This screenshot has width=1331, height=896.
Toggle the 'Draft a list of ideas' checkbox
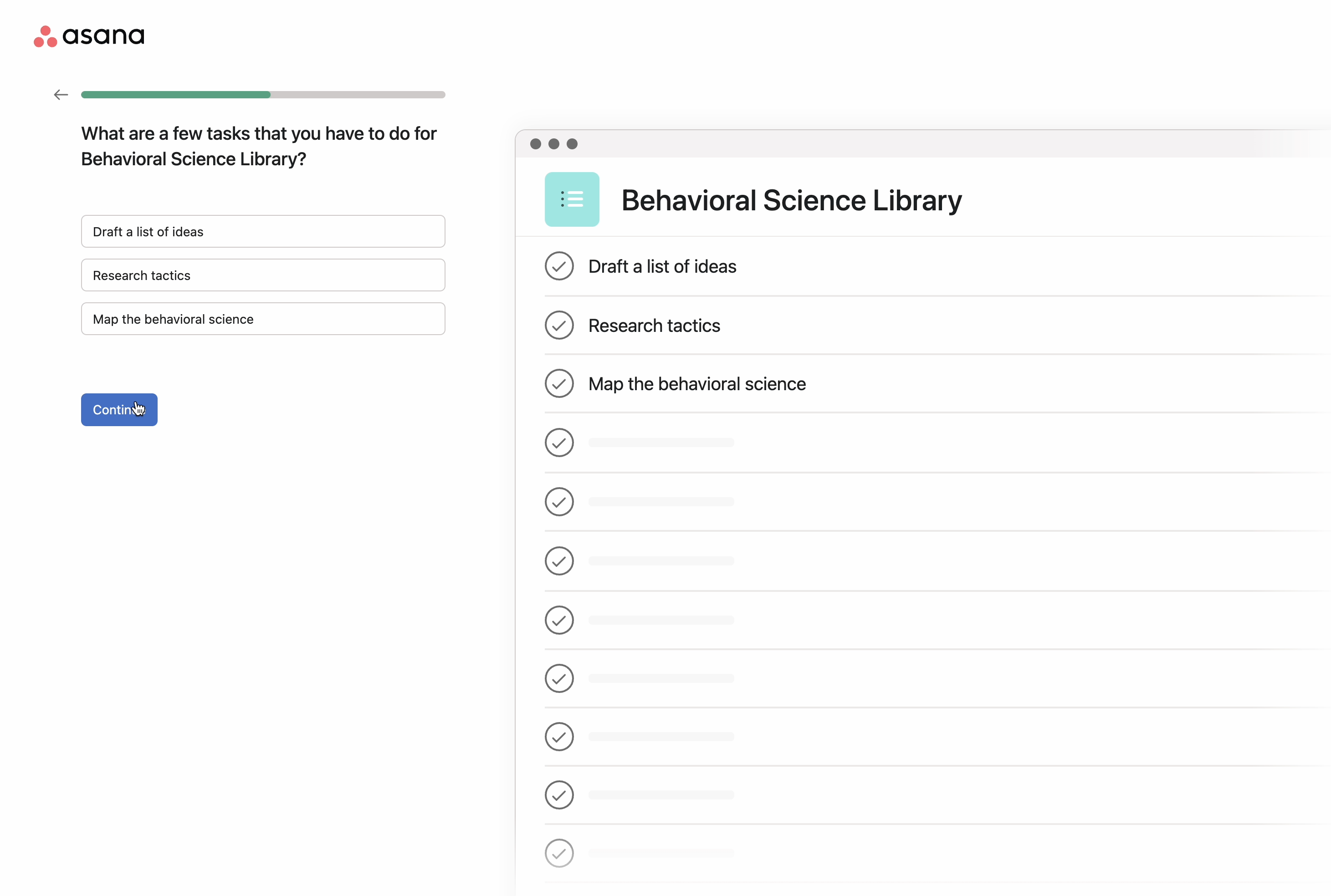coord(559,266)
